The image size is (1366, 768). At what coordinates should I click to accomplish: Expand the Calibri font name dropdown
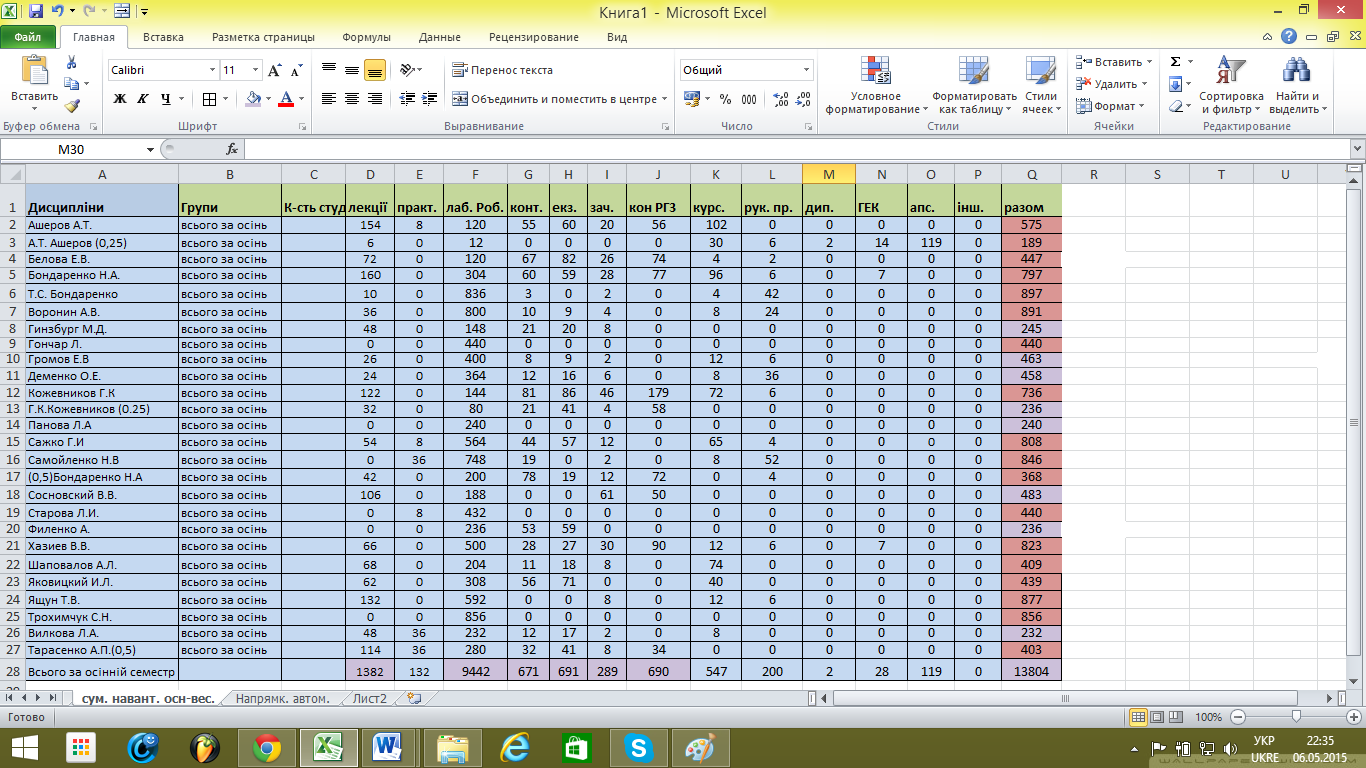tap(212, 71)
